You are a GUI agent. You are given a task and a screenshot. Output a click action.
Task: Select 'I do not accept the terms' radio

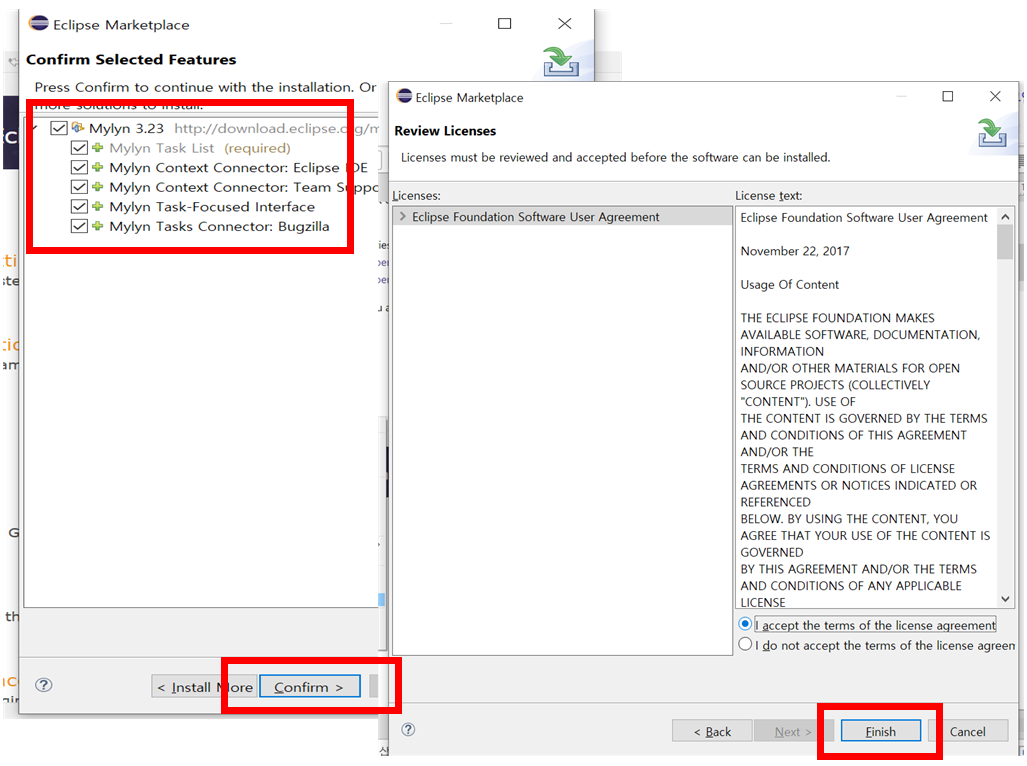pos(745,644)
